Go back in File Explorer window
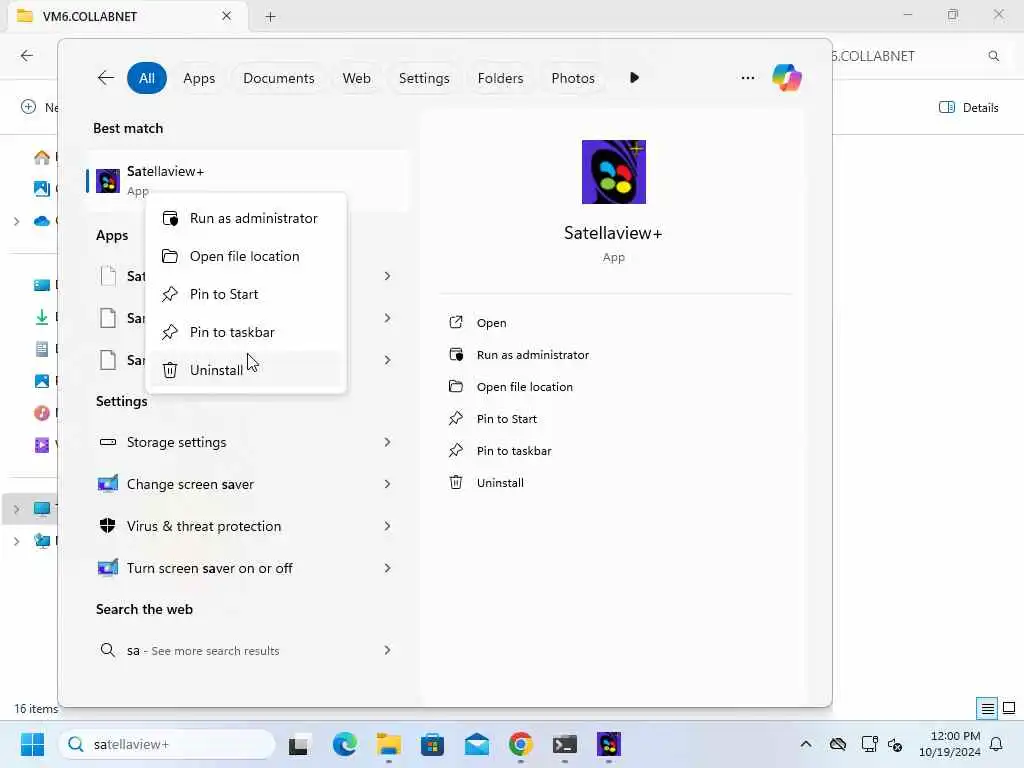Screen dimensions: 1024x768 pos(27,56)
